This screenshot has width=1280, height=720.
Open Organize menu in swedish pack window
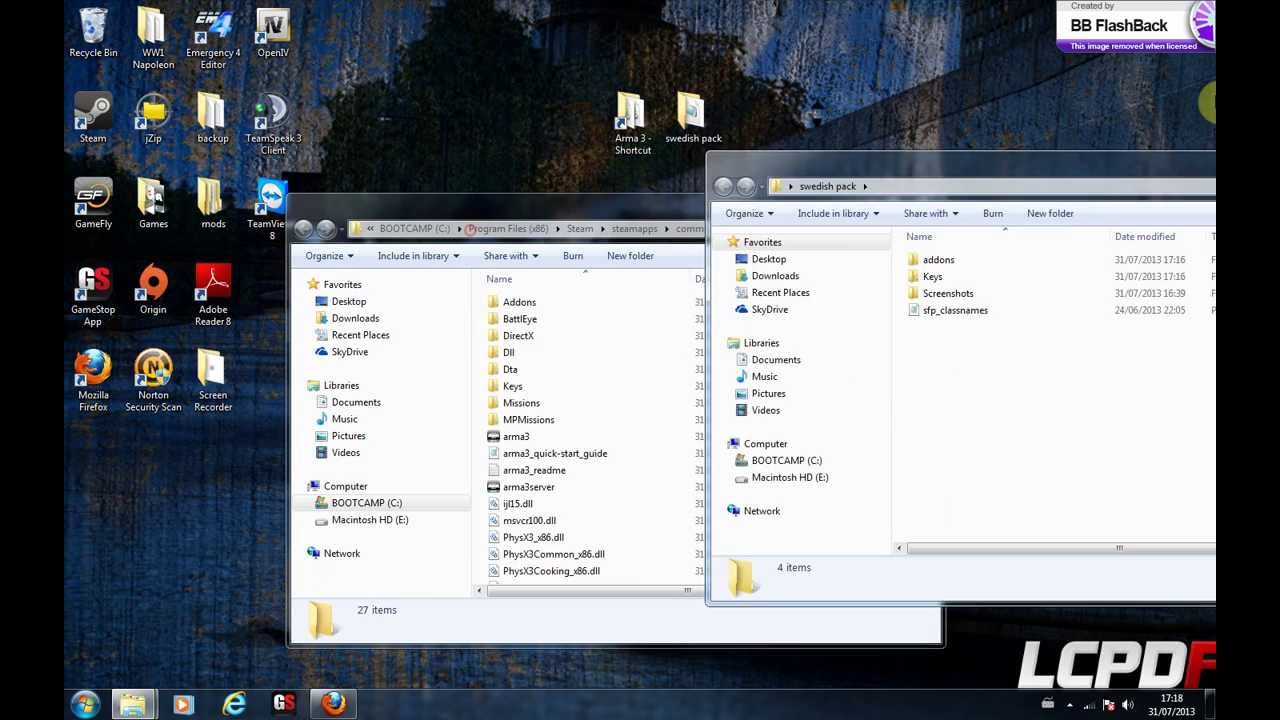749,213
